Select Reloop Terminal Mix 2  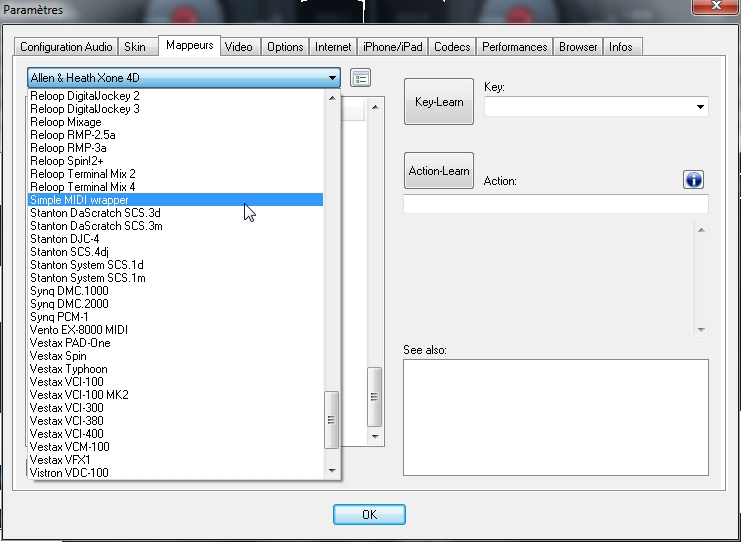[175, 174]
